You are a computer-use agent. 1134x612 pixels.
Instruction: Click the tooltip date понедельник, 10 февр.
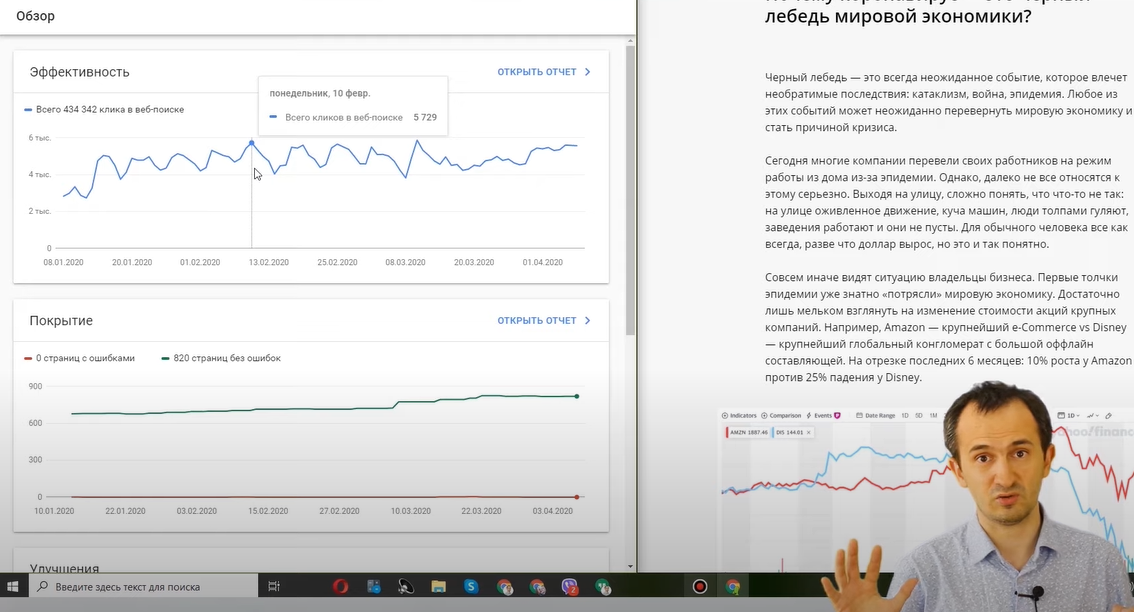[x=320, y=93]
